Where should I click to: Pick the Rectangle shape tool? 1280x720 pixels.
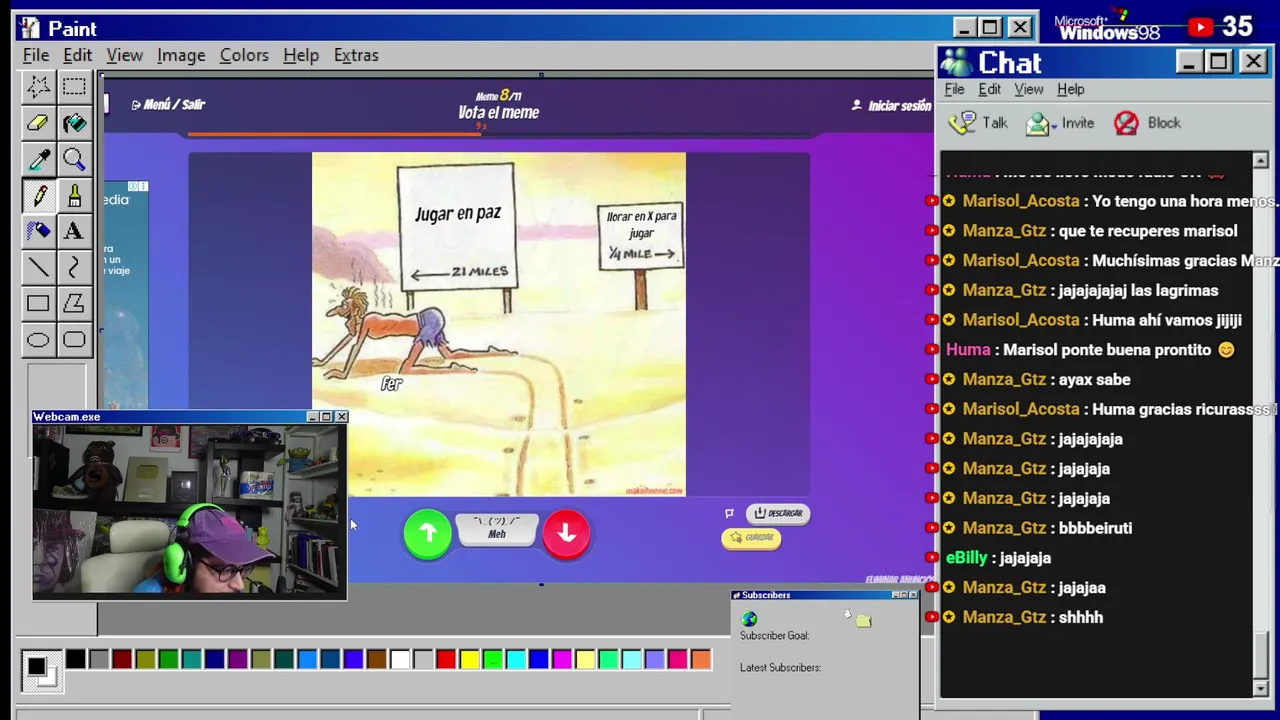point(38,303)
